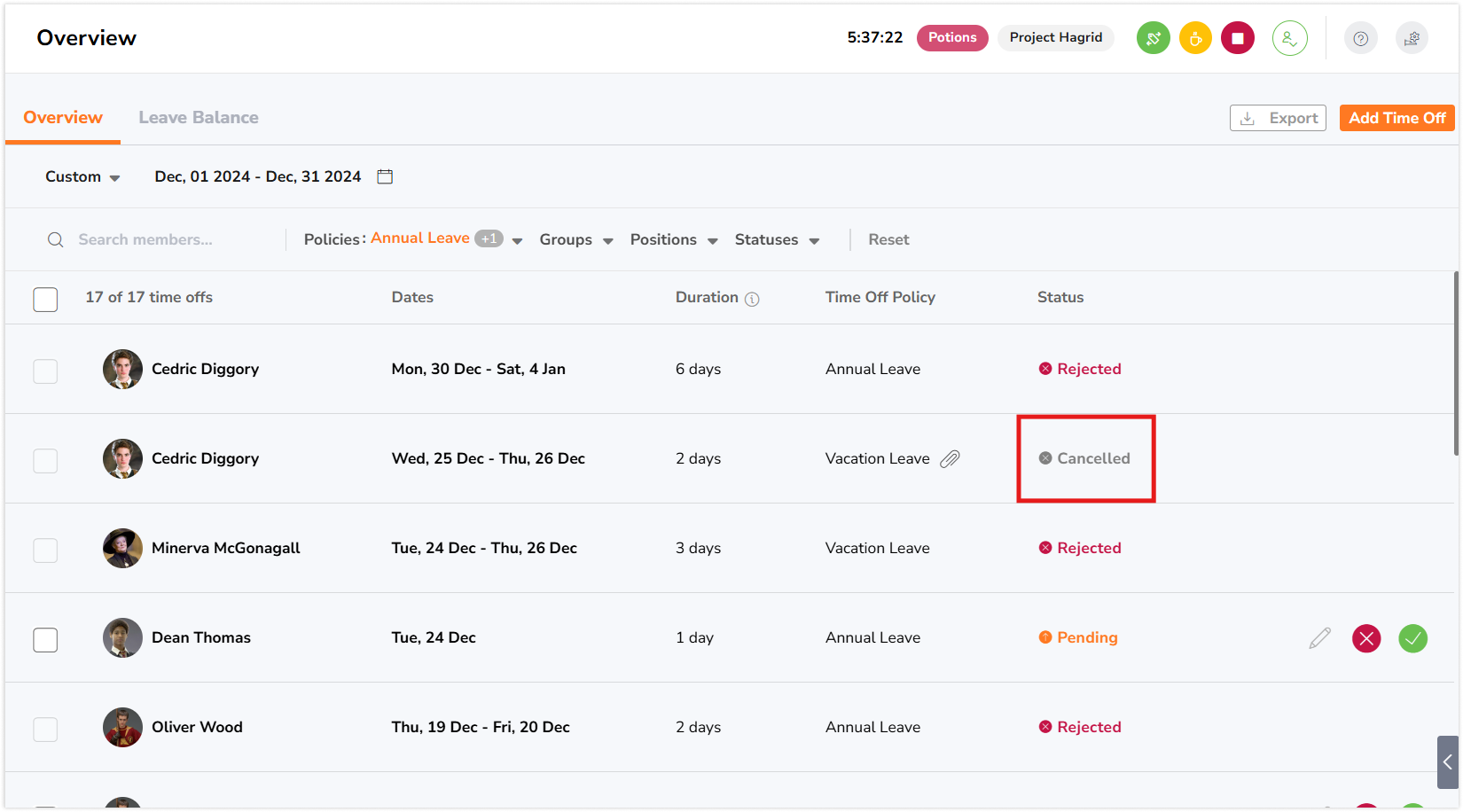1463x812 pixels.
Task: Stop the timer with the red stop button
Action: click(x=1238, y=38)
